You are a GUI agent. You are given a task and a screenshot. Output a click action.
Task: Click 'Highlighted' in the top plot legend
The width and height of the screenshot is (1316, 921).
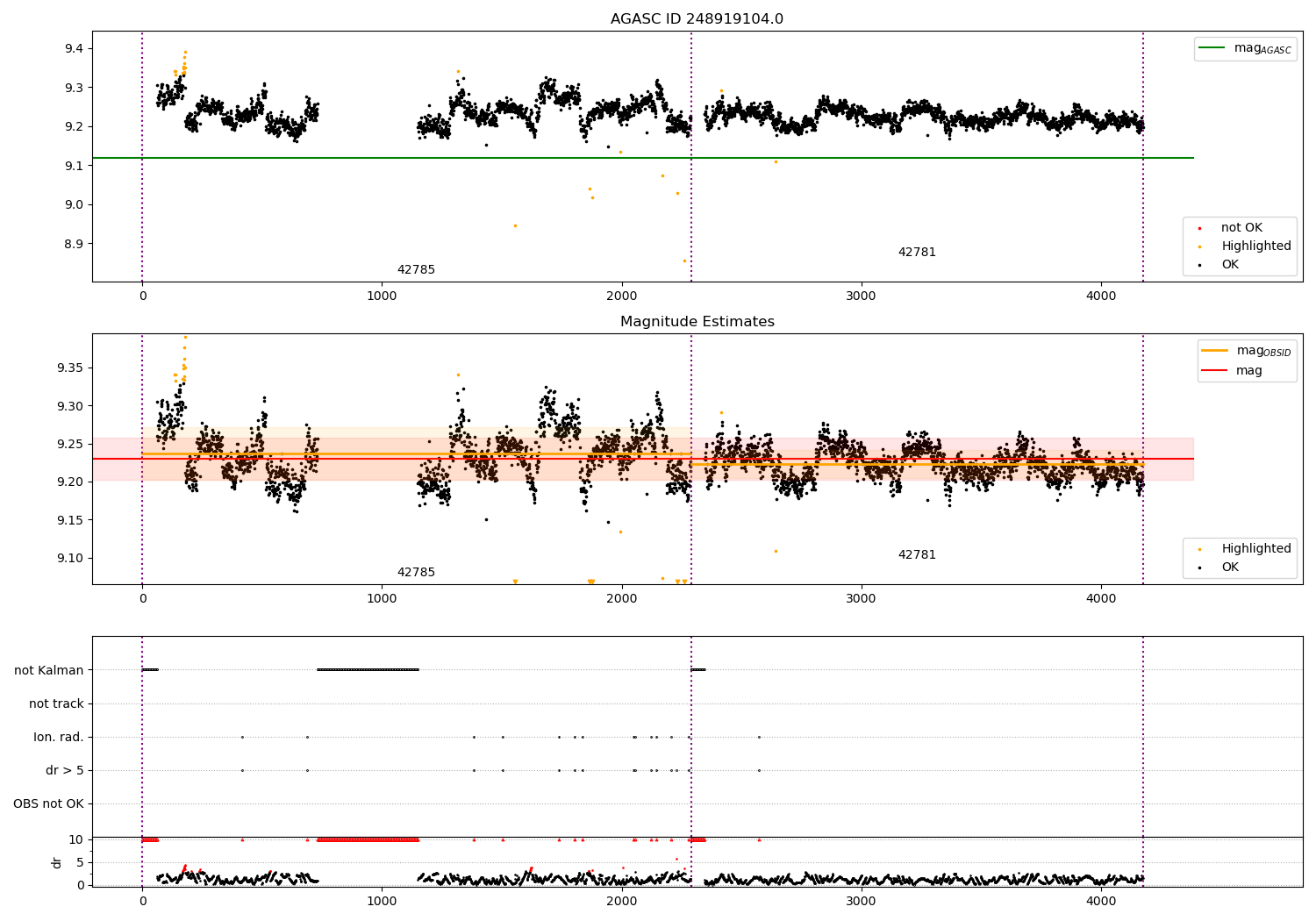click(1256, 246)
